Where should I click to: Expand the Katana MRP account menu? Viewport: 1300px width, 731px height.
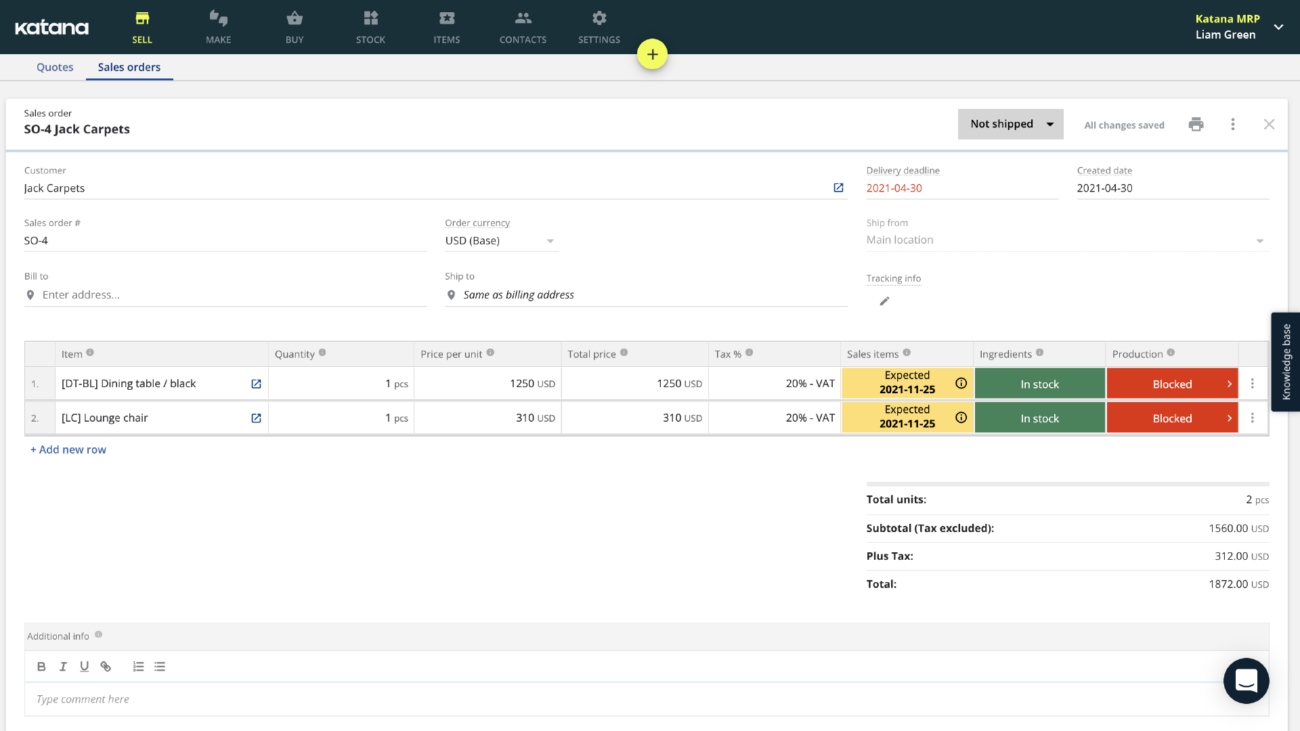[1277, 27]
